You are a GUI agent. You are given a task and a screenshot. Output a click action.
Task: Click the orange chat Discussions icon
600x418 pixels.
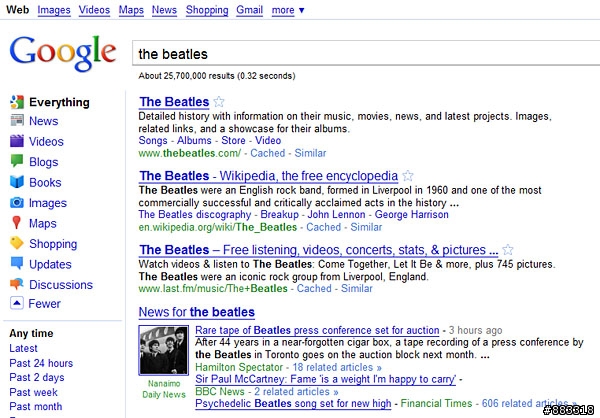[x=17, y=284]
